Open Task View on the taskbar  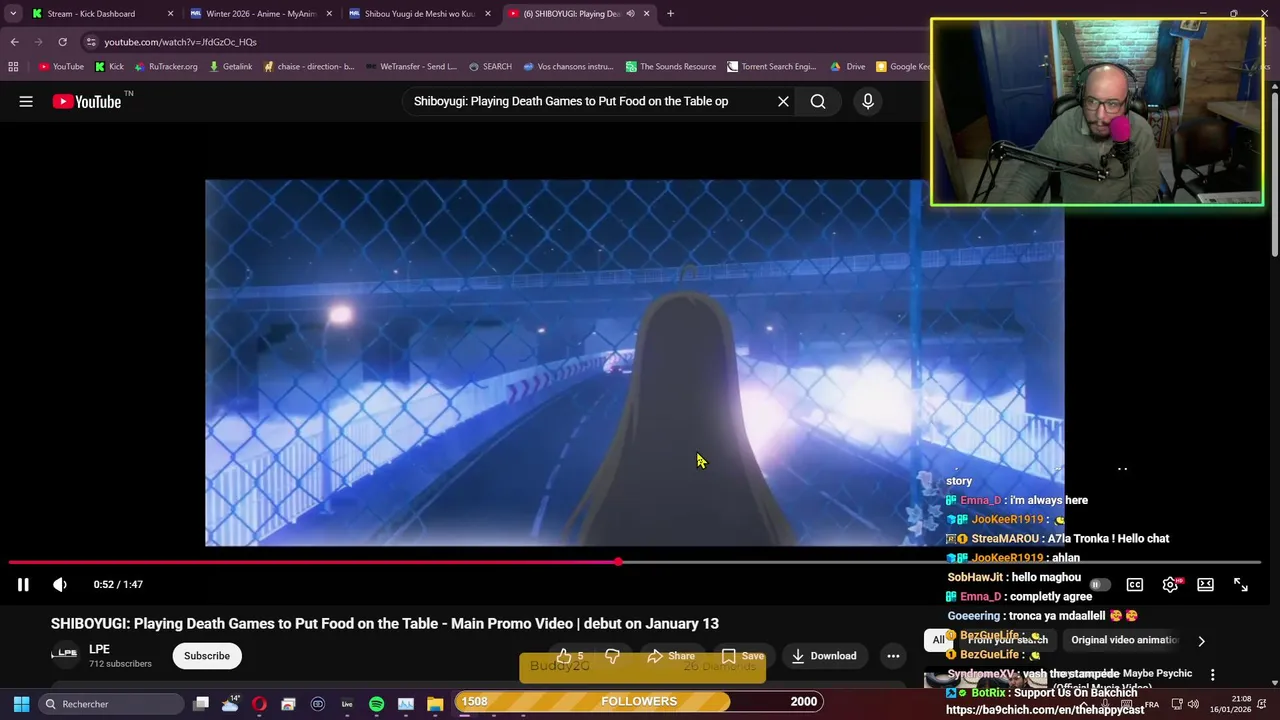[201, 704]
